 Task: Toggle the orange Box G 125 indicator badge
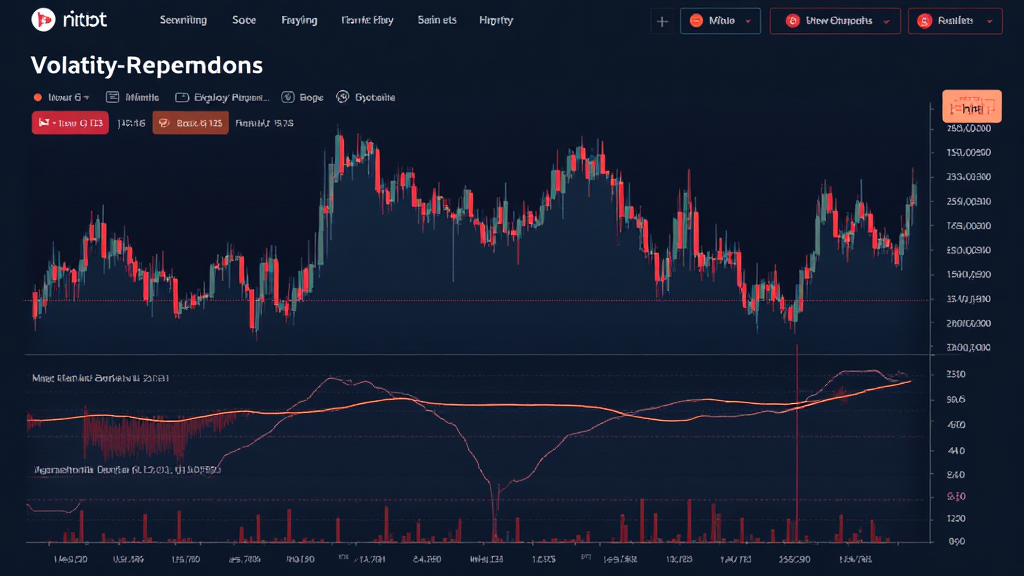click(190, 123)
